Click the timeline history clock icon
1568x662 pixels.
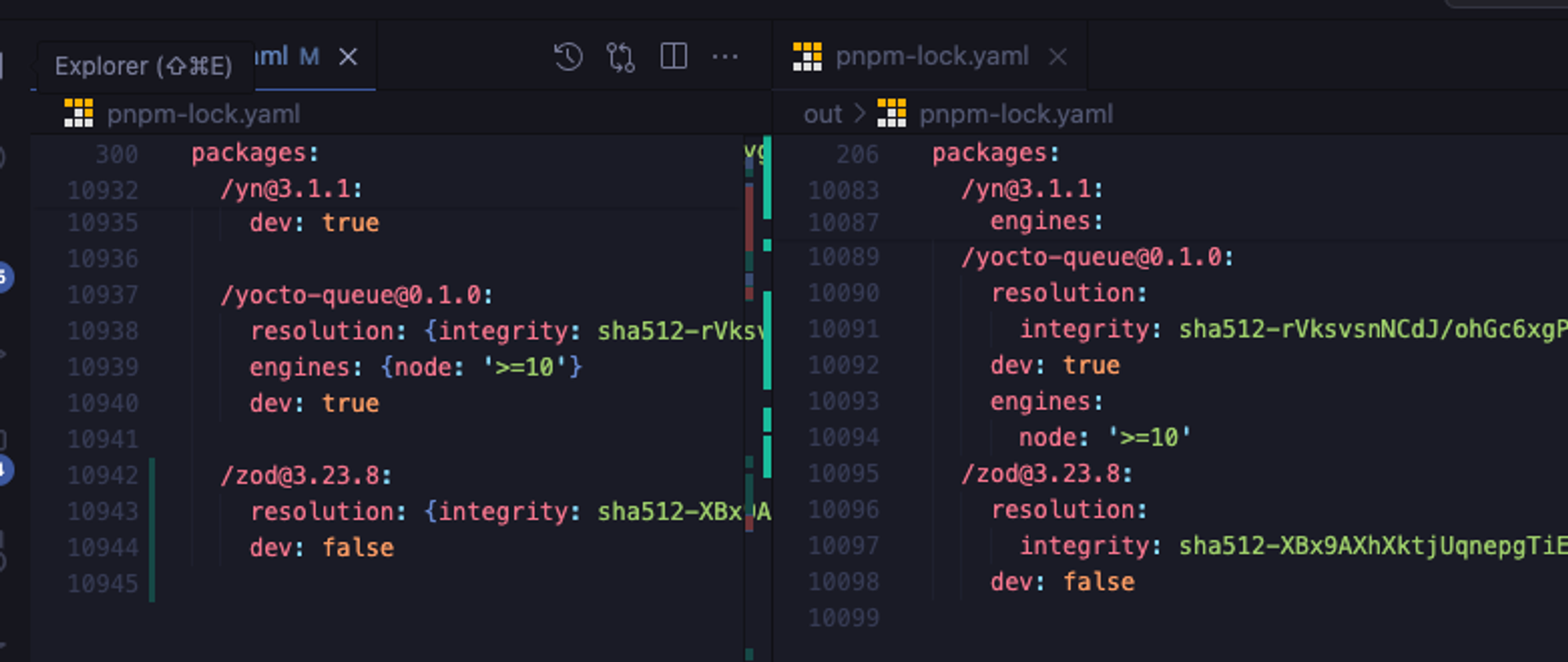tap(568, 57)
